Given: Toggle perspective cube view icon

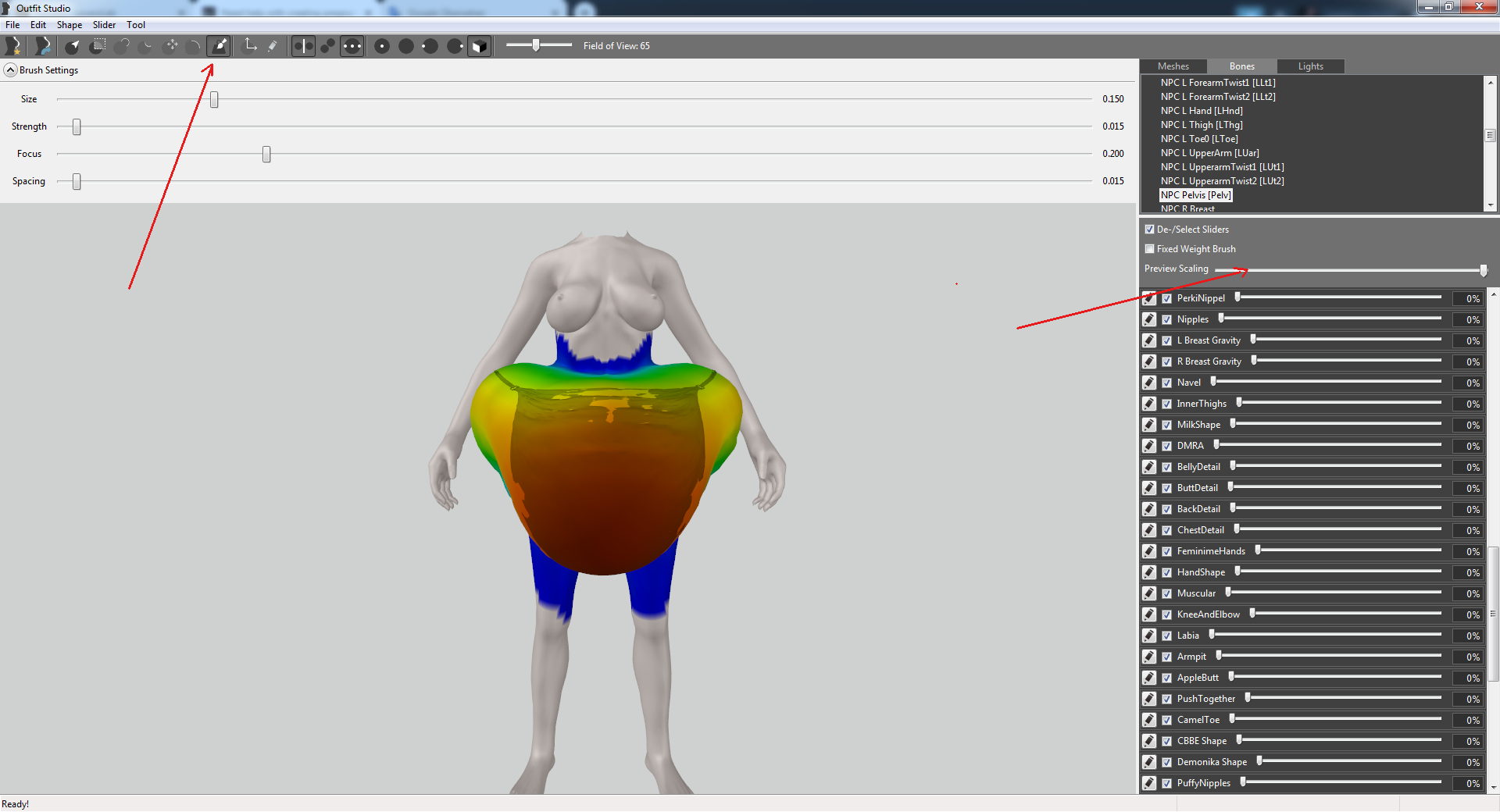Looking at the screenshot, I should 479,46.
